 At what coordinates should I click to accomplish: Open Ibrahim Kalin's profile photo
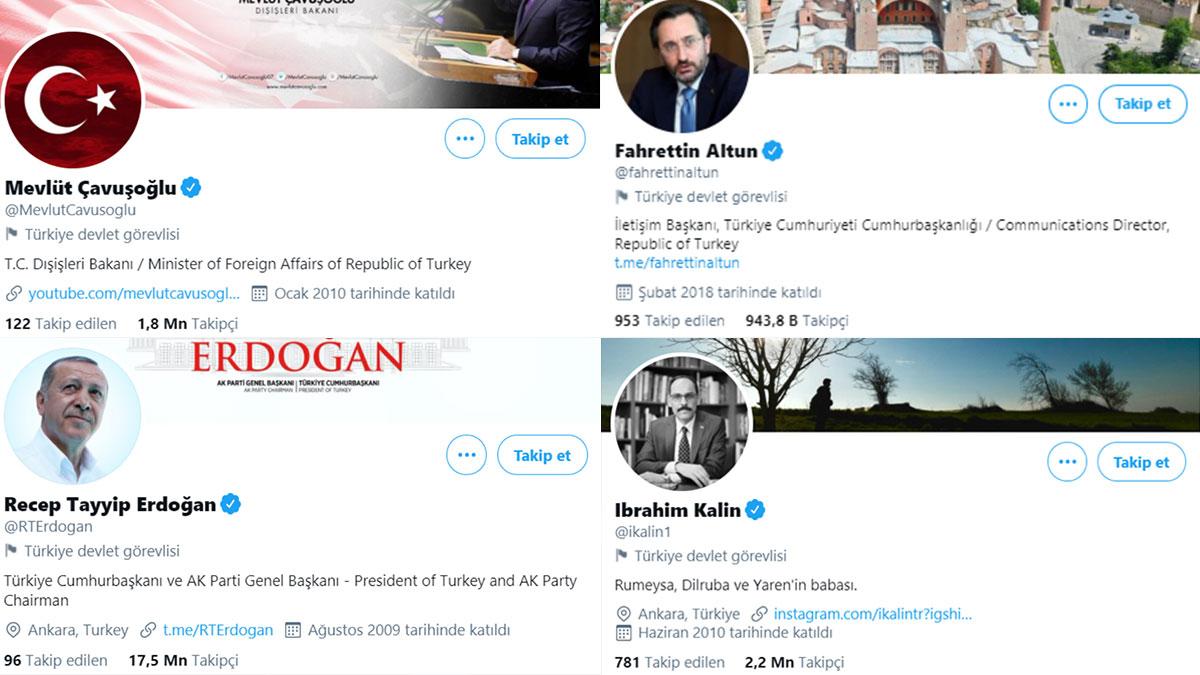click(680, 423)
